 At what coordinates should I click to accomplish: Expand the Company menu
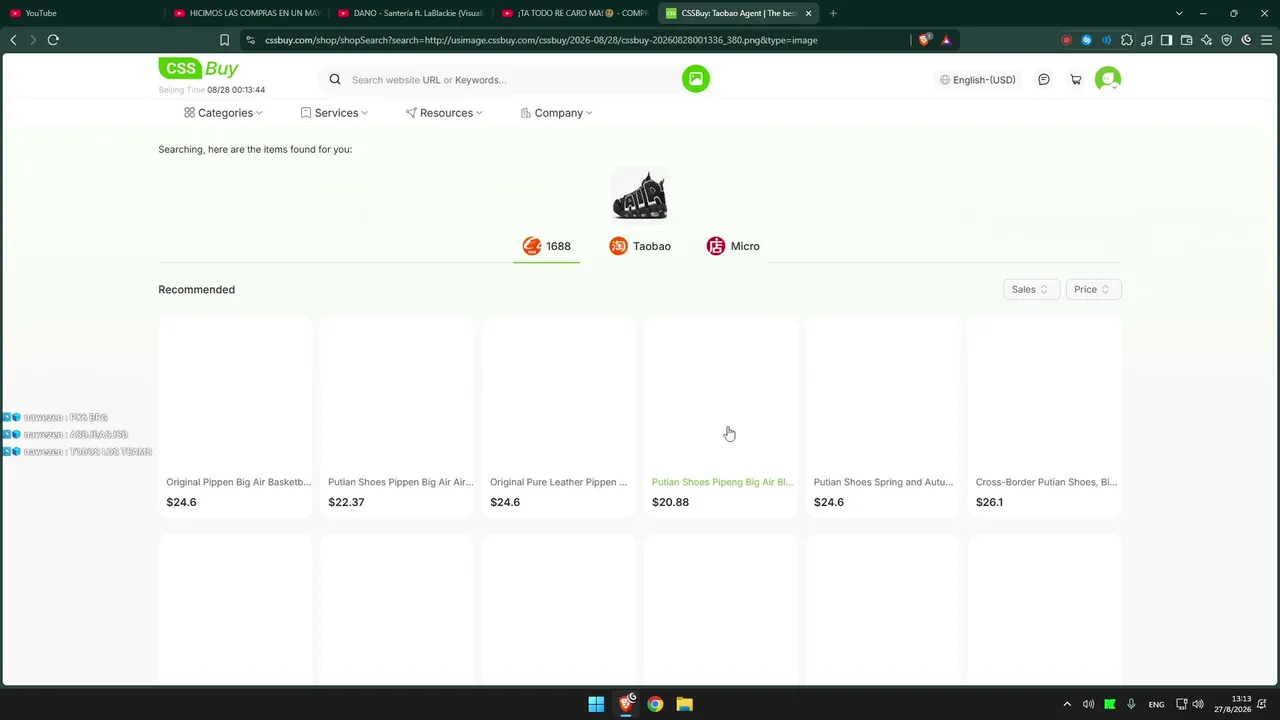click(557, 113)
